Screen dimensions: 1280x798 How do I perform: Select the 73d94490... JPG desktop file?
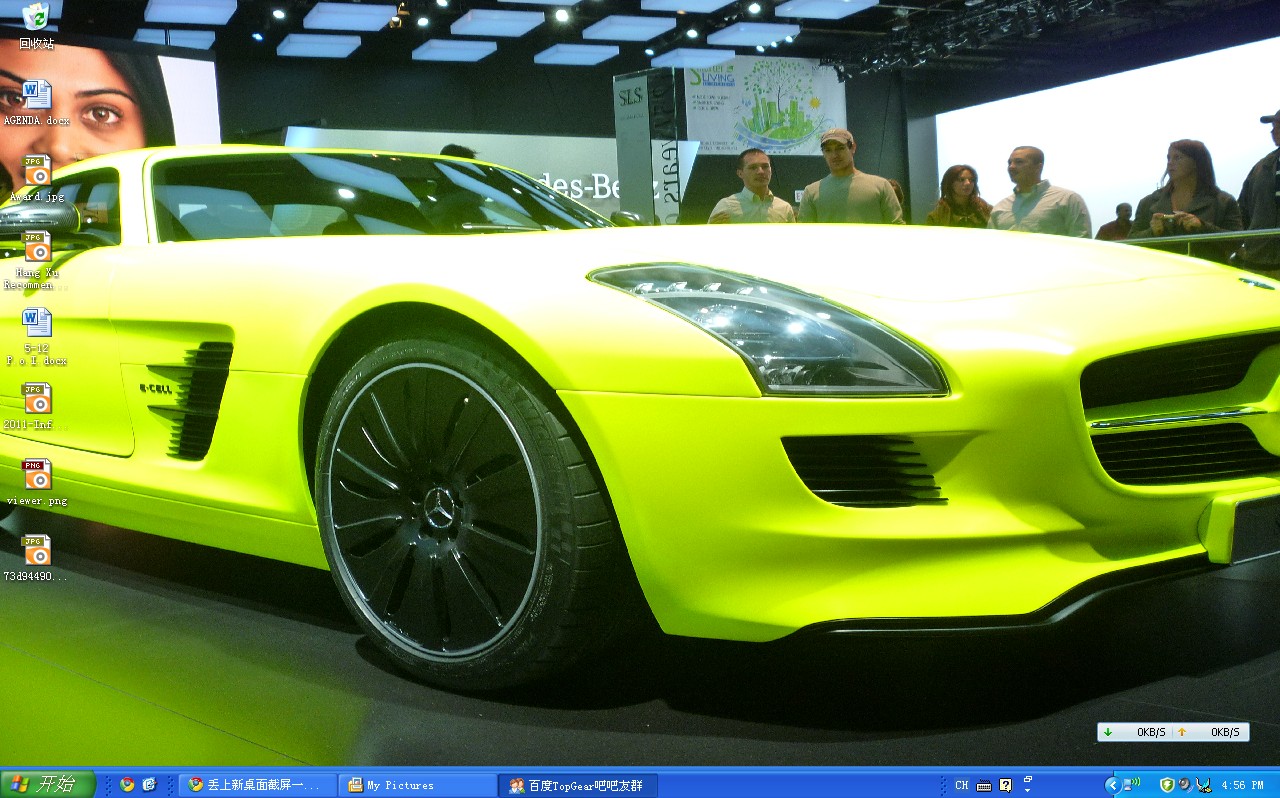coord(37,559)
